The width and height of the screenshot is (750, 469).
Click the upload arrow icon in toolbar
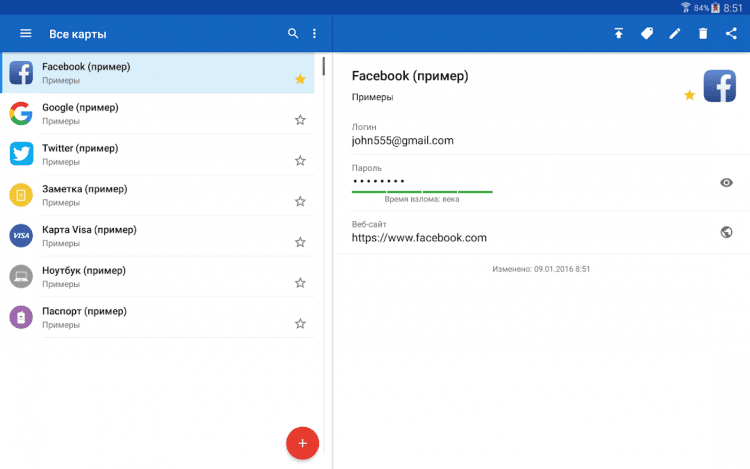point(619,34)
